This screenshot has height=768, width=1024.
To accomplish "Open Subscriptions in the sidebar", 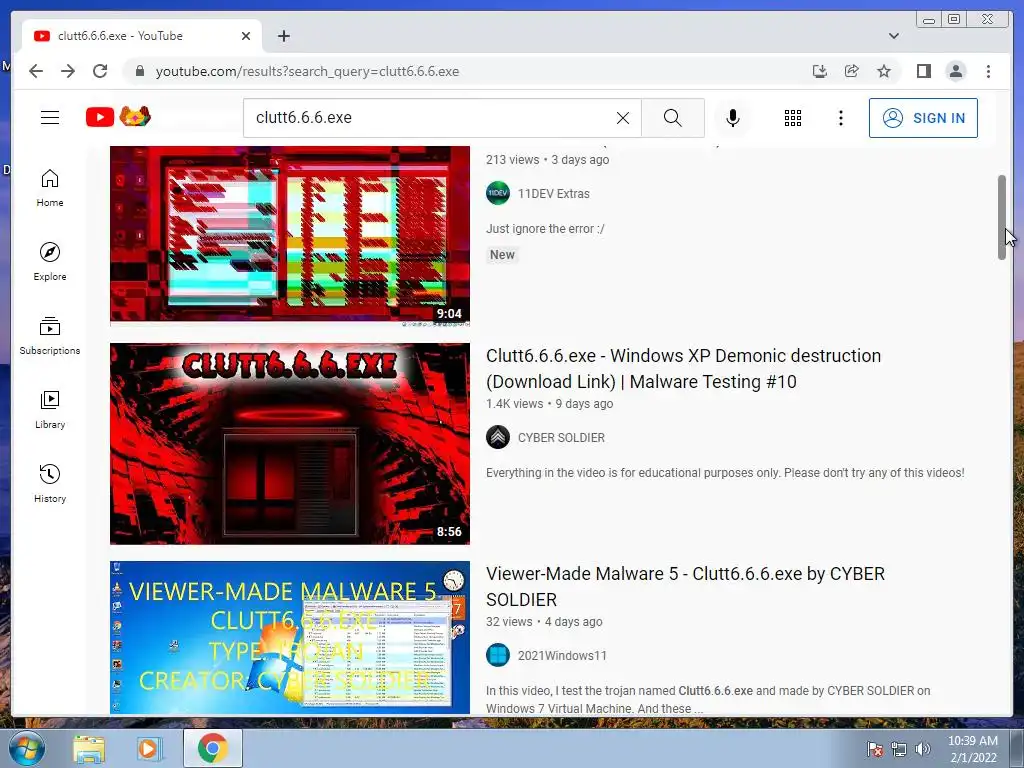I will point(50,336).
